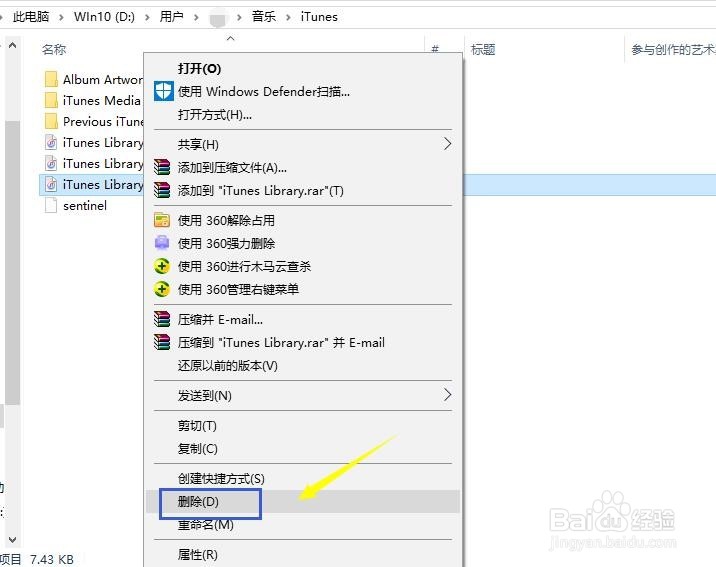Viewport: 716px width, 567px height.
Task: Sort by the 标题 column header
Action: [x=483, y=49]
